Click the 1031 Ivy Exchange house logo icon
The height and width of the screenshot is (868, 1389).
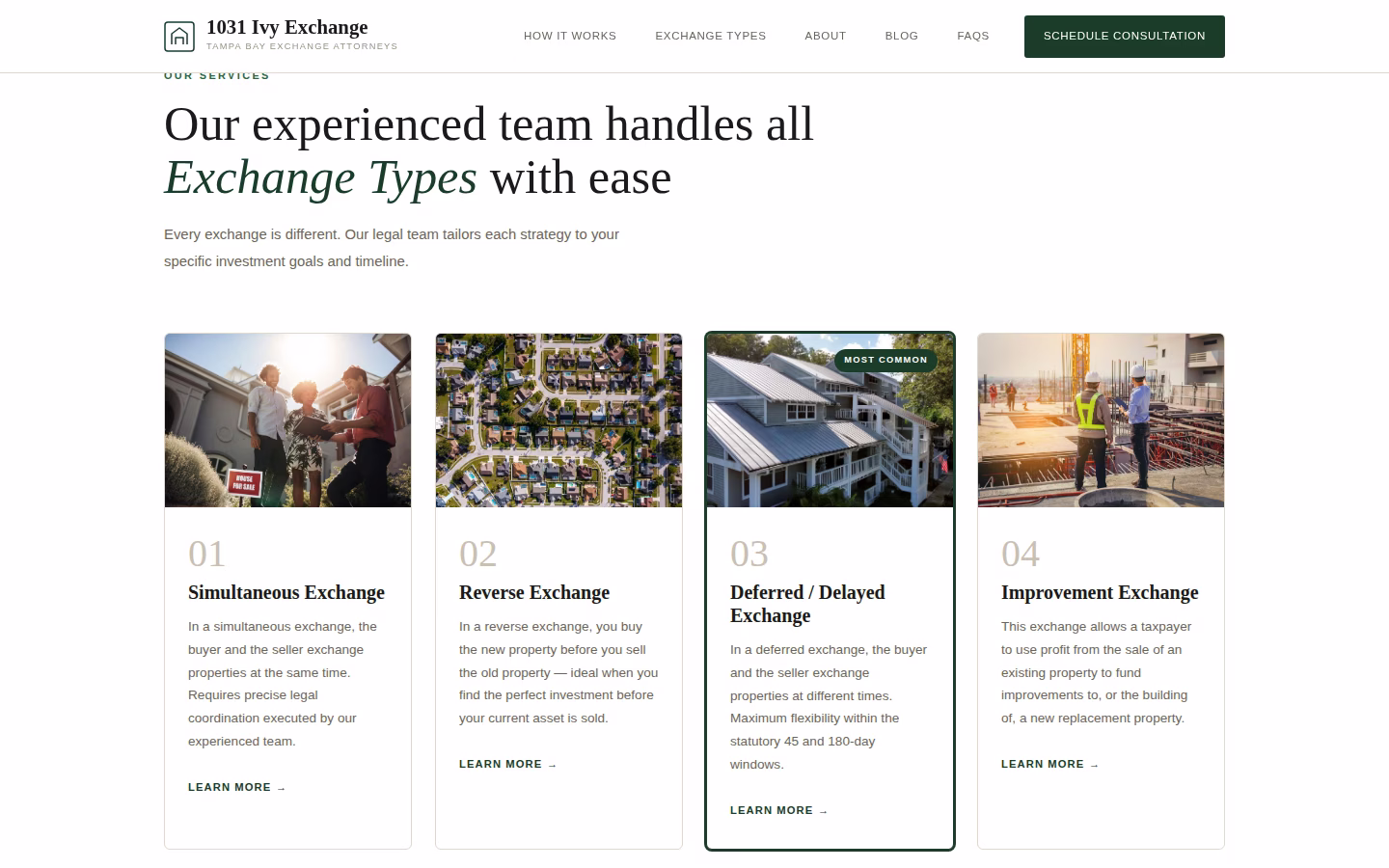(x=179, y=37)
